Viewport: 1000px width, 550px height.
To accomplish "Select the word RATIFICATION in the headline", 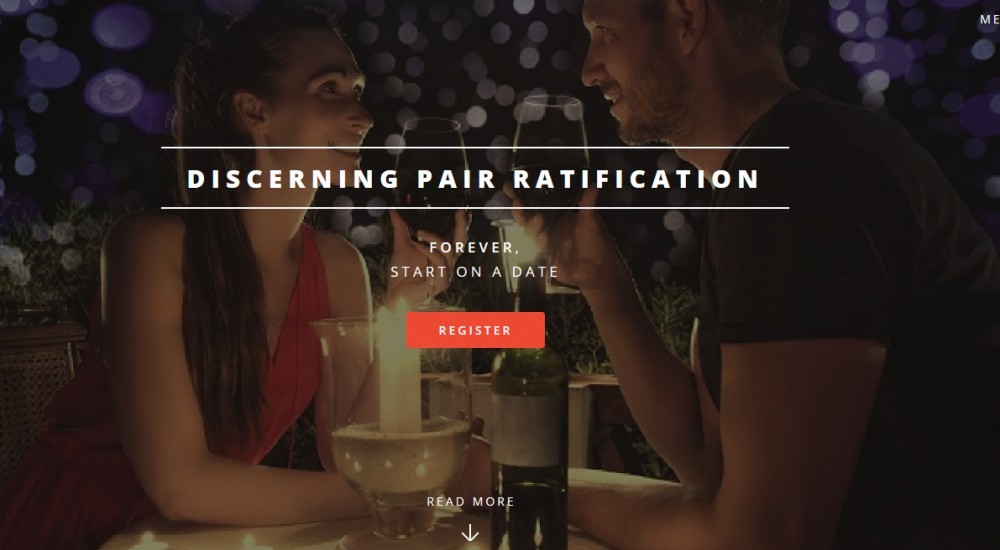I will [x=636, y=179].
